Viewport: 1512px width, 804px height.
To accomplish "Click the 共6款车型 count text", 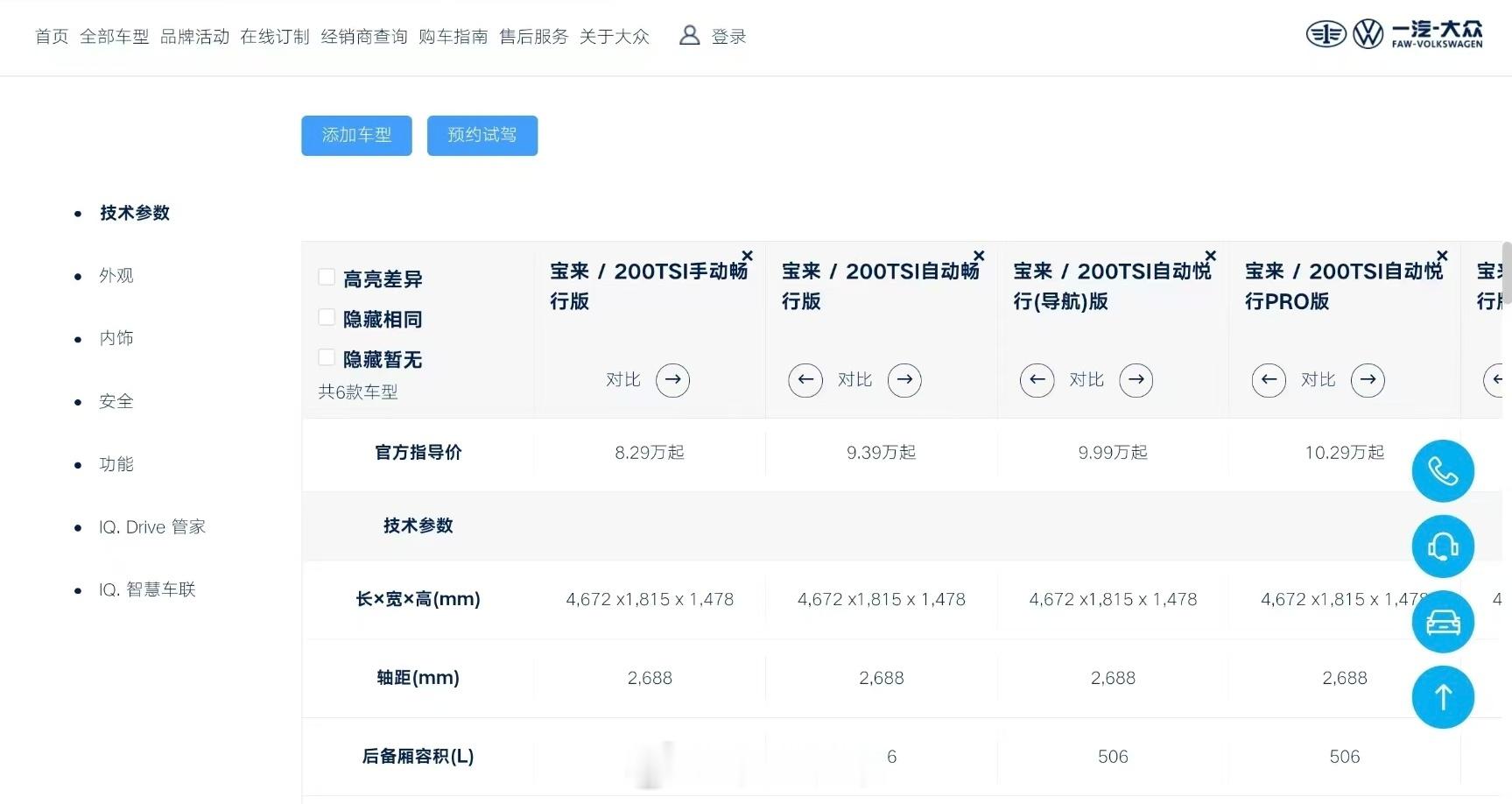I will click(358, 392).
